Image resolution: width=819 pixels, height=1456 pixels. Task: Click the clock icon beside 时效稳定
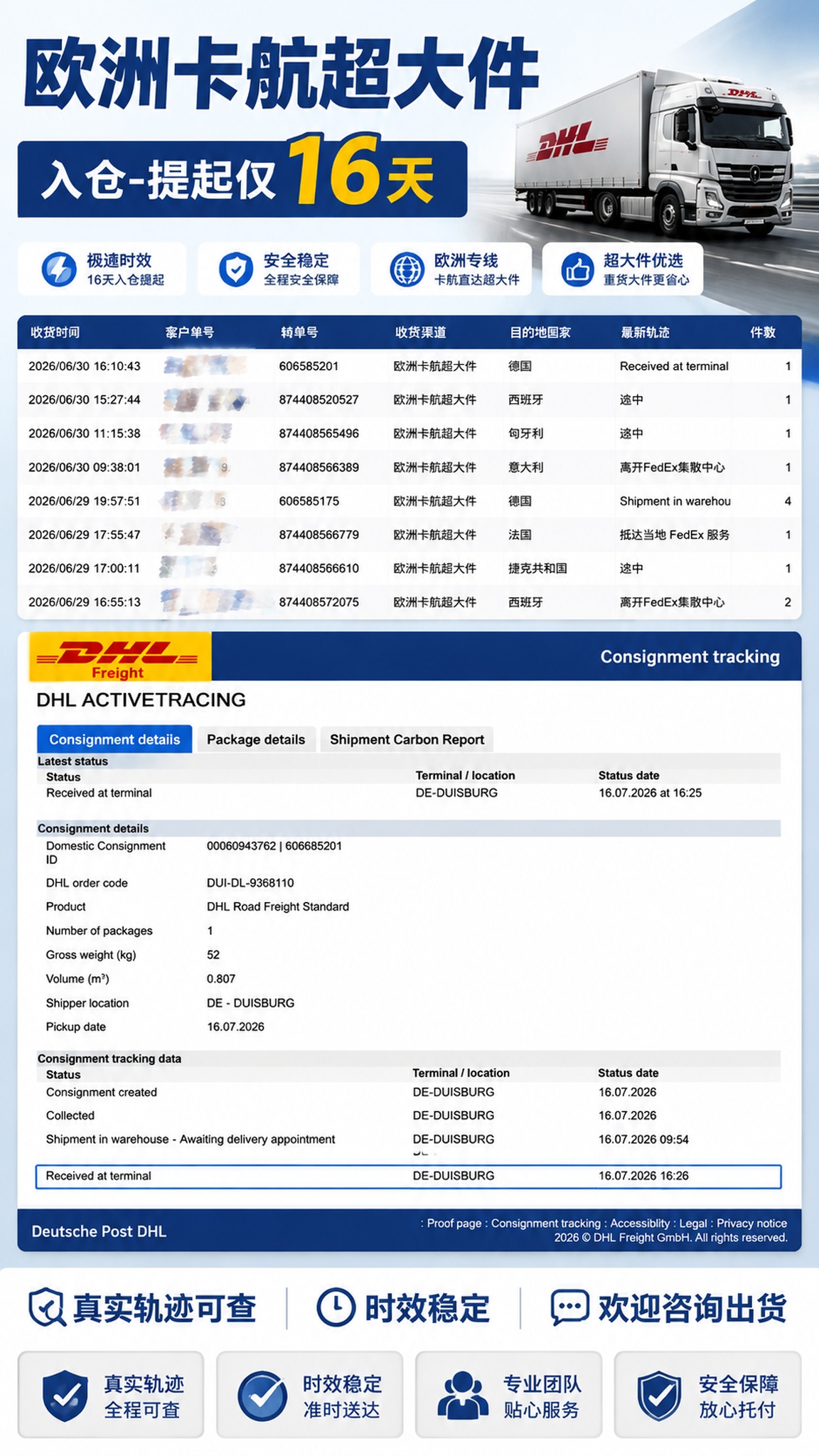[336, 1307]
